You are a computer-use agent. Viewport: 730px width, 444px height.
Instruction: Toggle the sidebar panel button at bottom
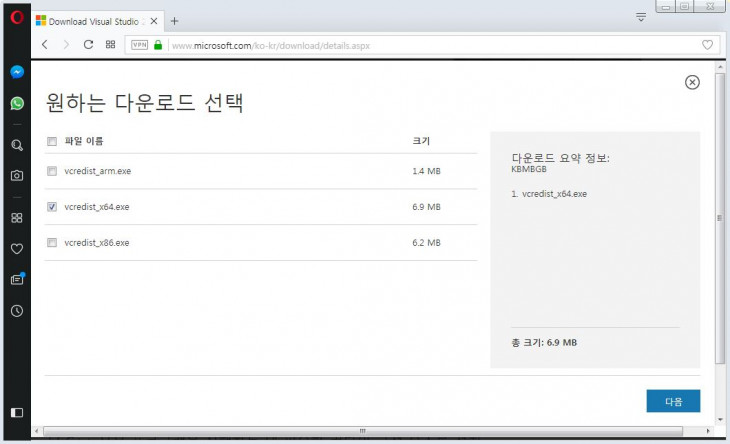coord(17,412)
